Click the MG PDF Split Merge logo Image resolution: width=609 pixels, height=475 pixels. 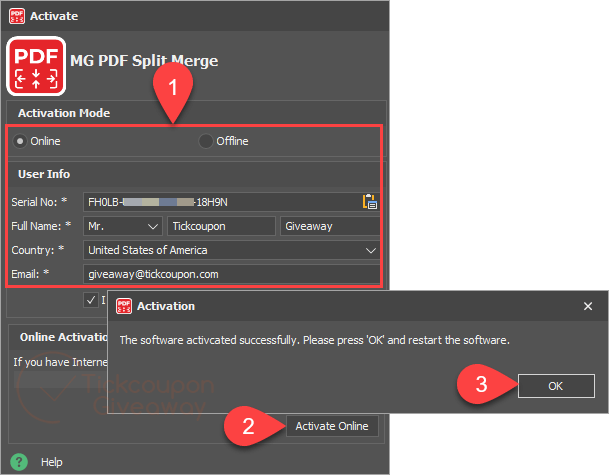(36, 66)
